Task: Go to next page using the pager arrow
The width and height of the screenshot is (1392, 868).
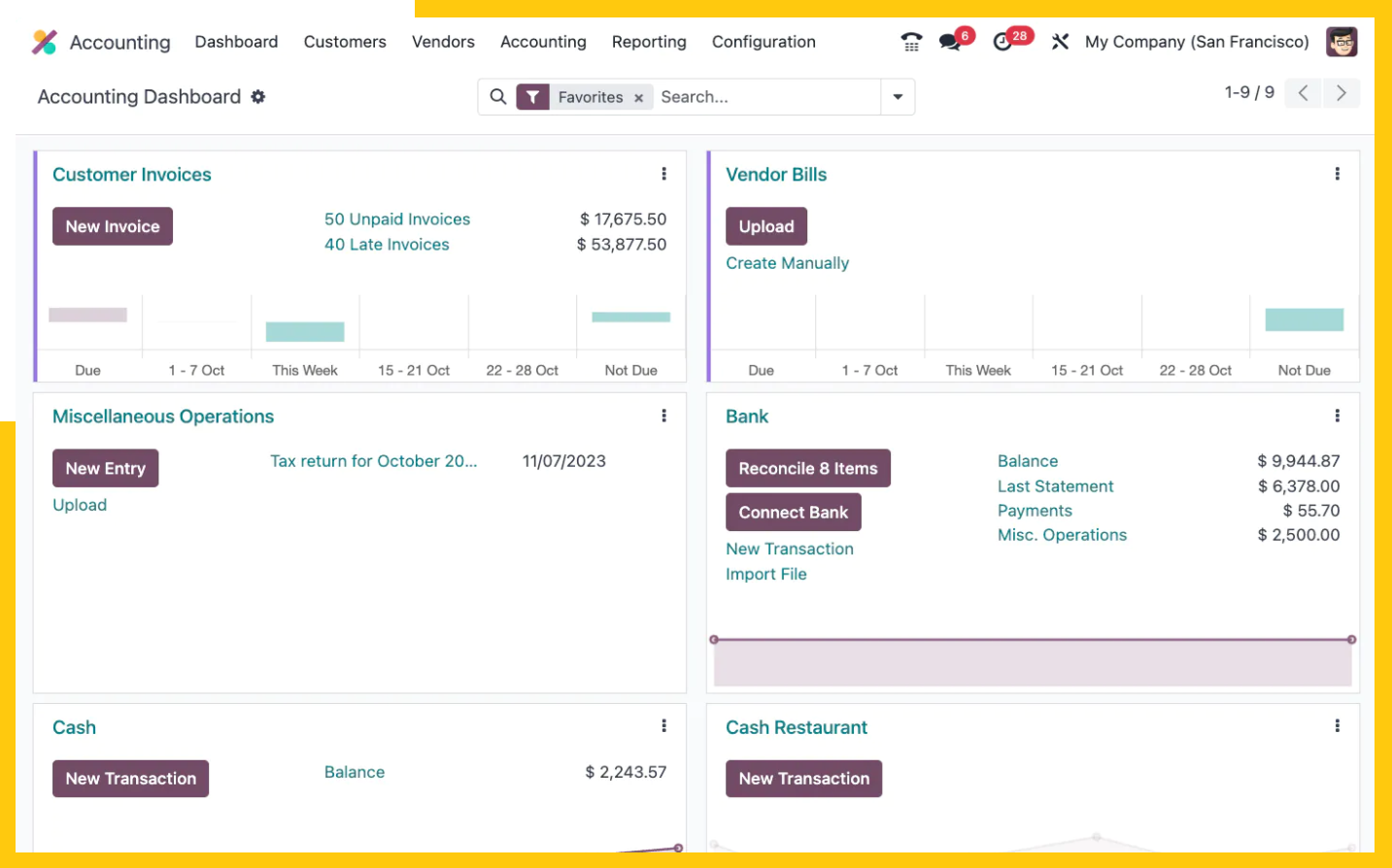Action: click(1341, 93)
